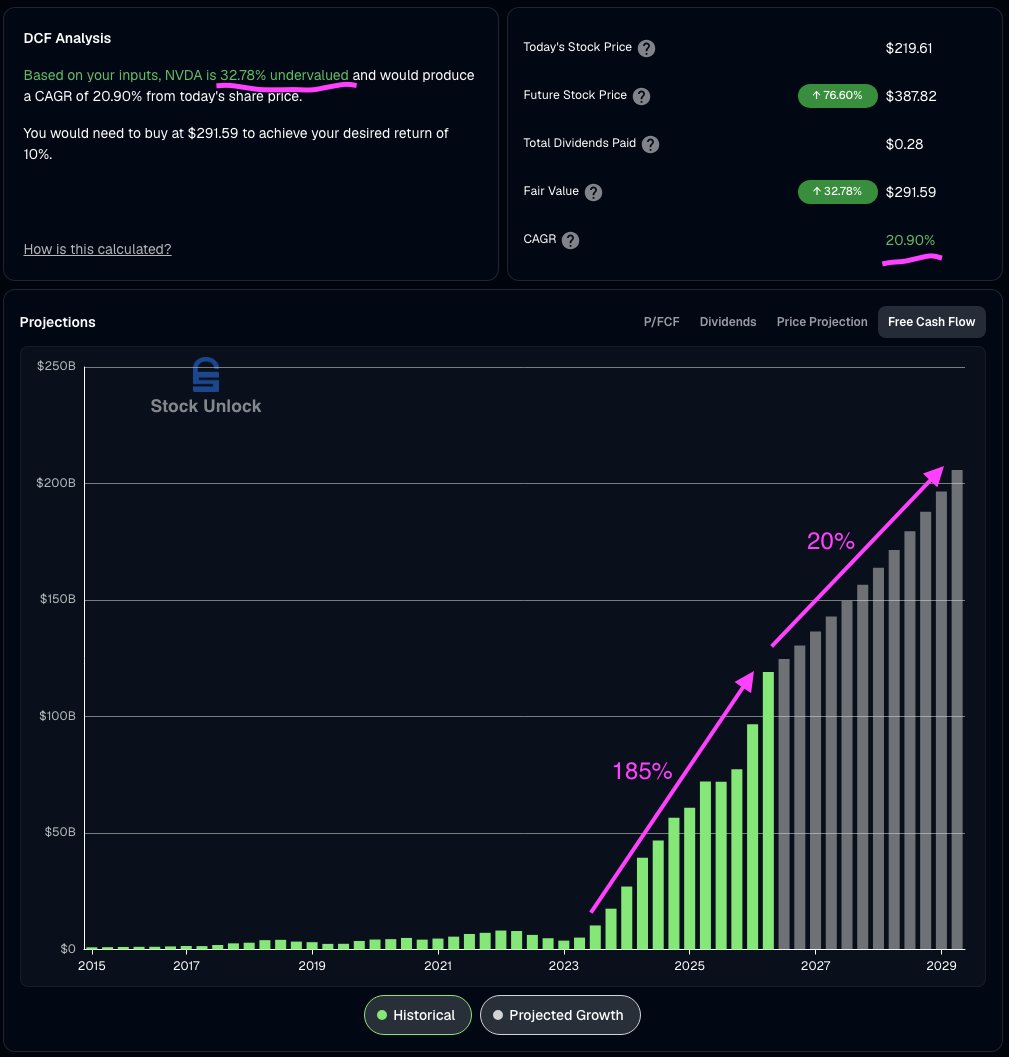Click the DCF Analysis heading
The width and height of the screenshot is (1009, 1057).
click(x=67, y=38)
